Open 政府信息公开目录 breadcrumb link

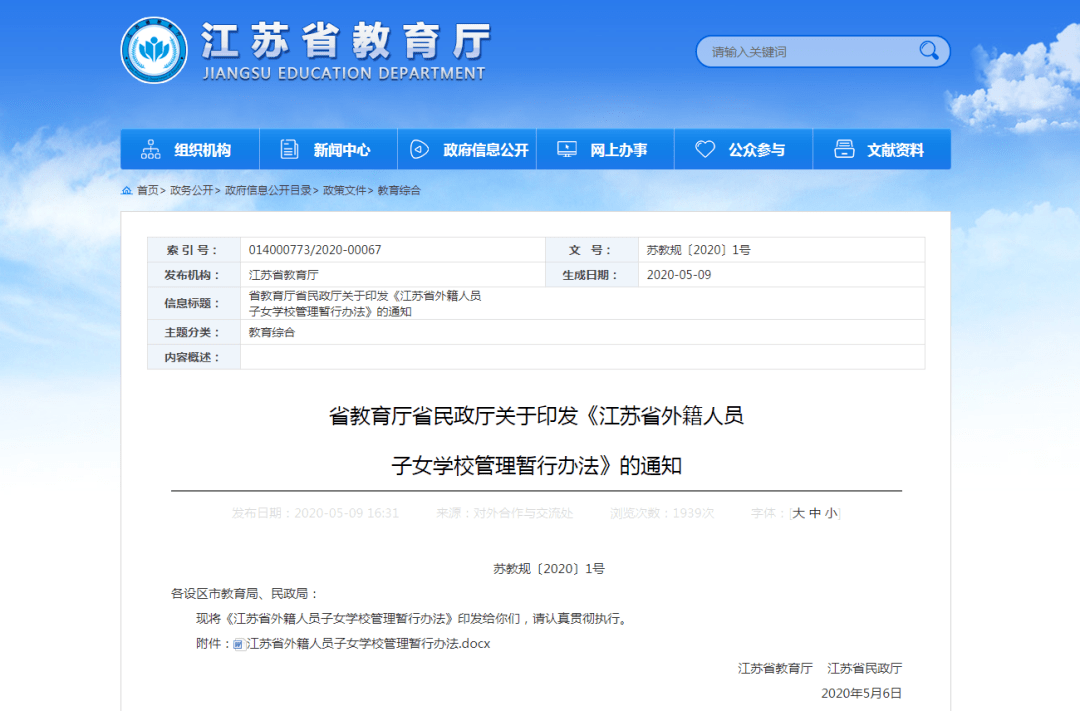coord(268,190)
